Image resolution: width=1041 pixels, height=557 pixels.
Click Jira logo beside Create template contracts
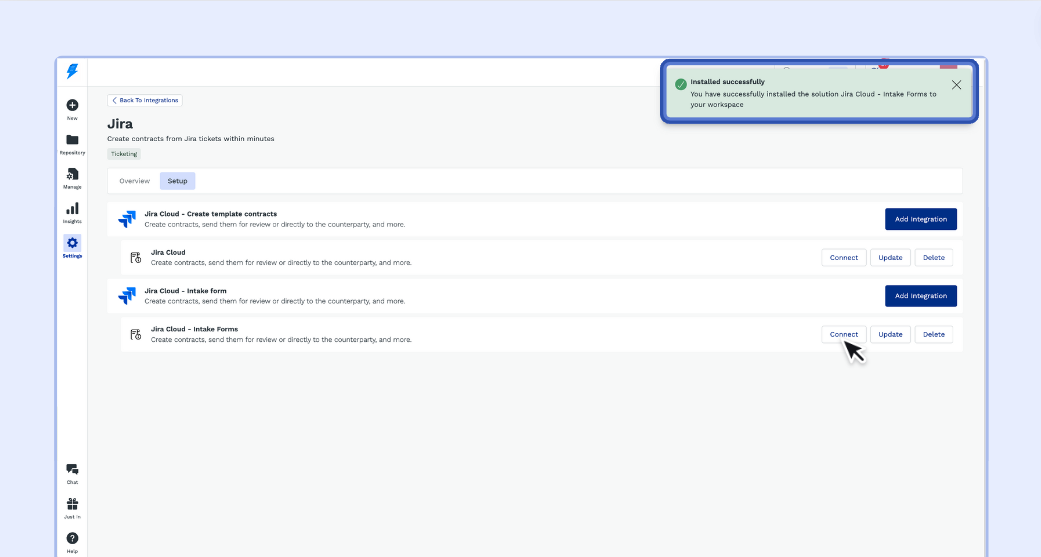pos(127,219)
